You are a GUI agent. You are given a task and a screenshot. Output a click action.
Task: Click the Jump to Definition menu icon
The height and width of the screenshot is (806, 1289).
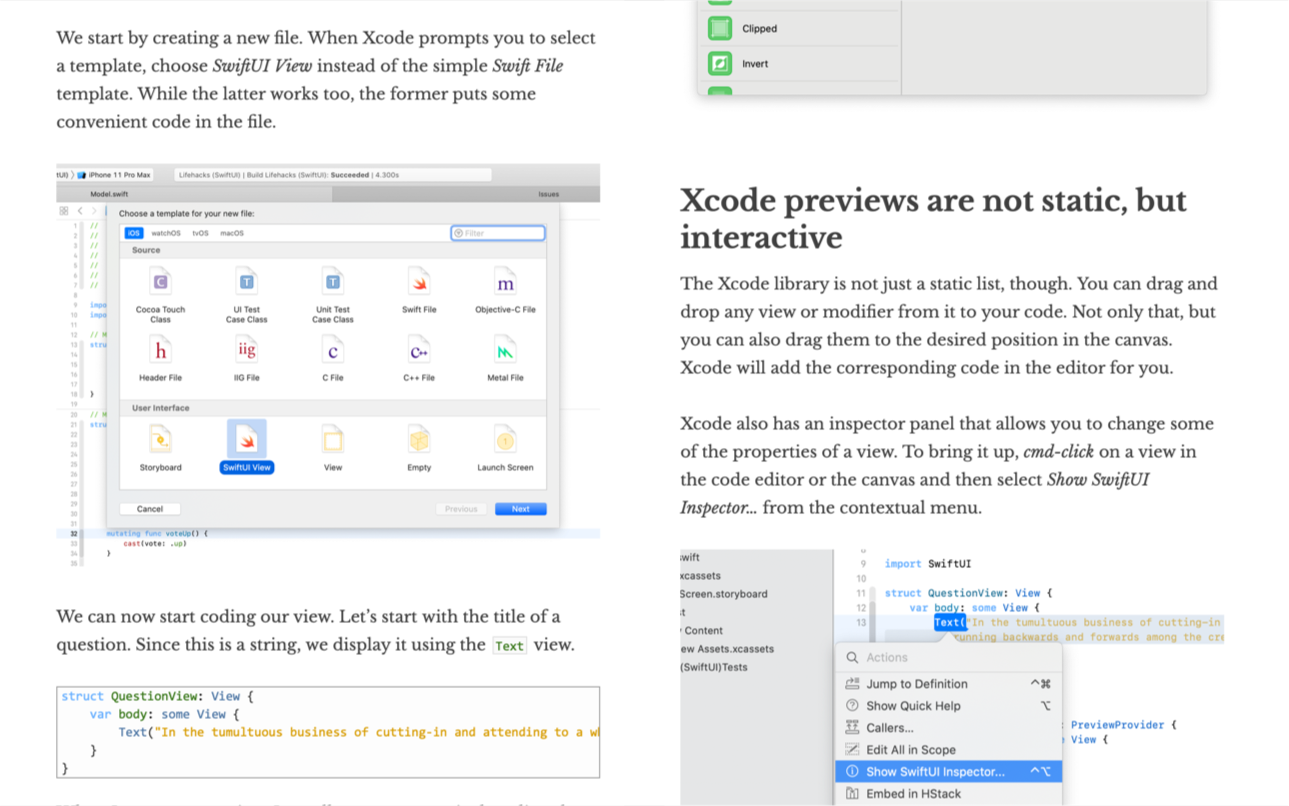[x=852, y=684]
